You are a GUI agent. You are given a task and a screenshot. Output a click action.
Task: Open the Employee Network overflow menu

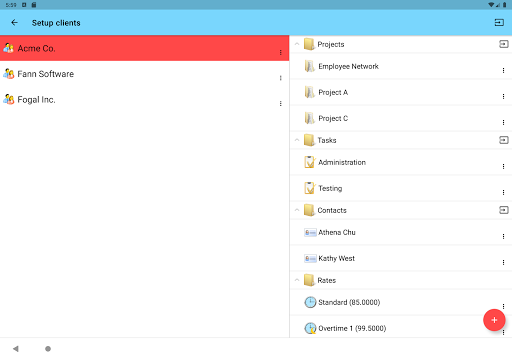click(503, 70)
